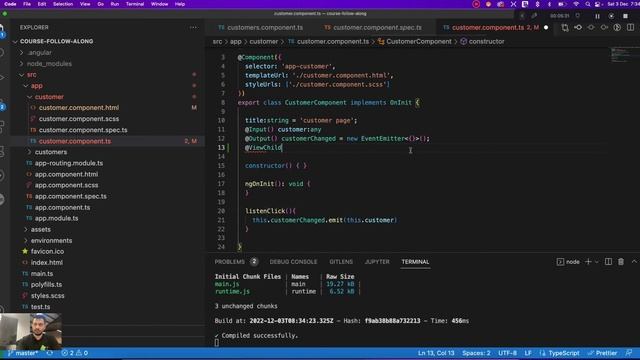Viewport: 640px width, 360px height.
Task: Open the new terminal dropdown arrow
Action: (x=597, y=262)
